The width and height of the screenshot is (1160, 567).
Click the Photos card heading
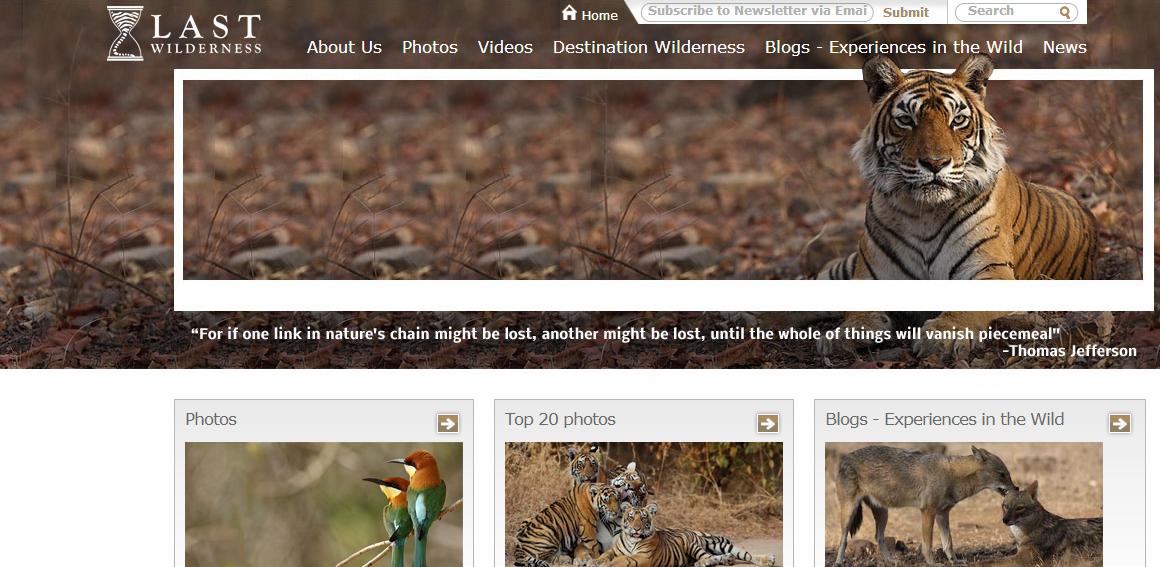[x=211, y=419]
